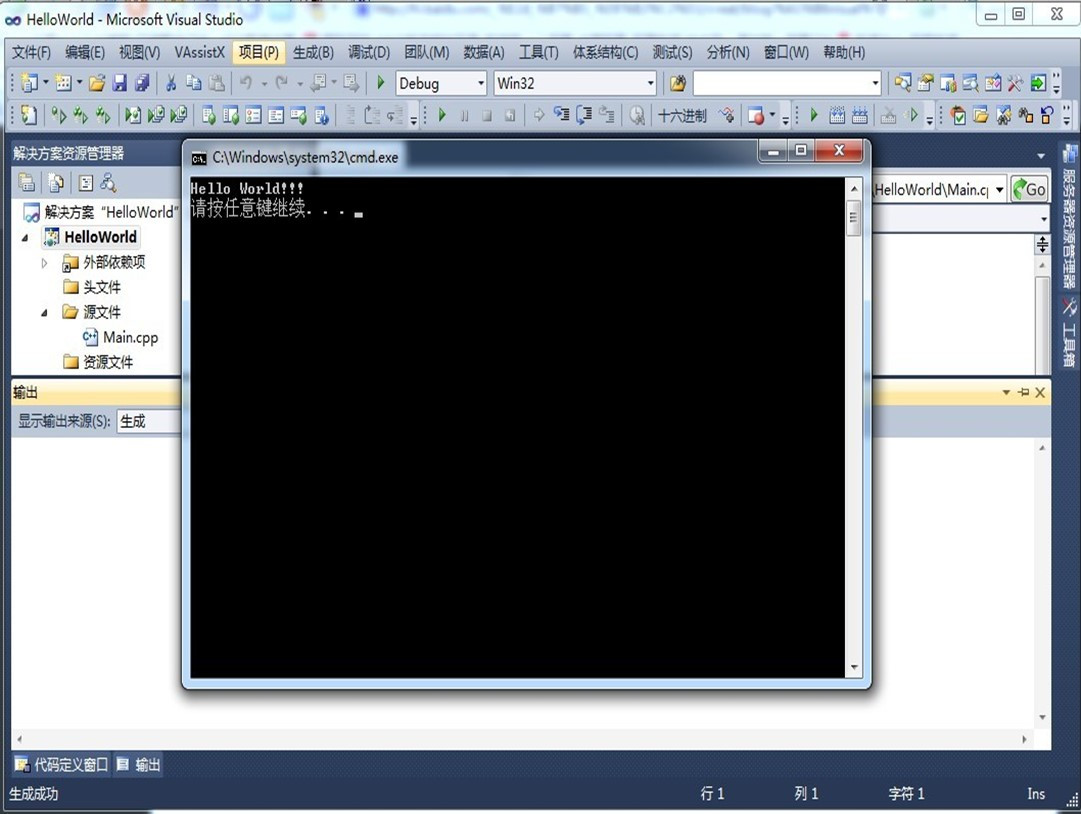Image resolution: width=1081 pixels, height=814 pixels.
Task: Click Solution Explorer's Properties icon
Action: pyautogui.click(x=26, y=183)
